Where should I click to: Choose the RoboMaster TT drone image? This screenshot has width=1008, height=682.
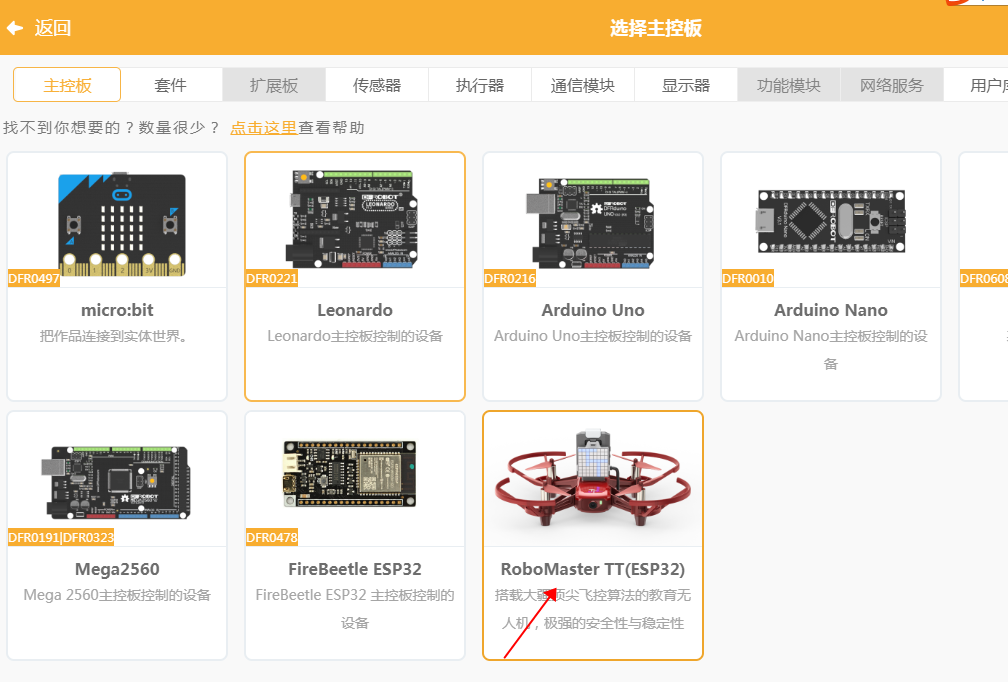point(593,479)
